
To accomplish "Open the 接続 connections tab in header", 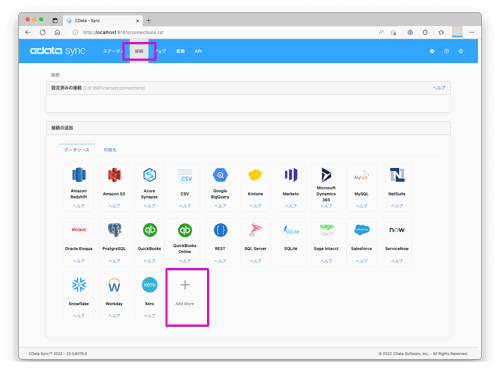I will [x=139, y=51].
